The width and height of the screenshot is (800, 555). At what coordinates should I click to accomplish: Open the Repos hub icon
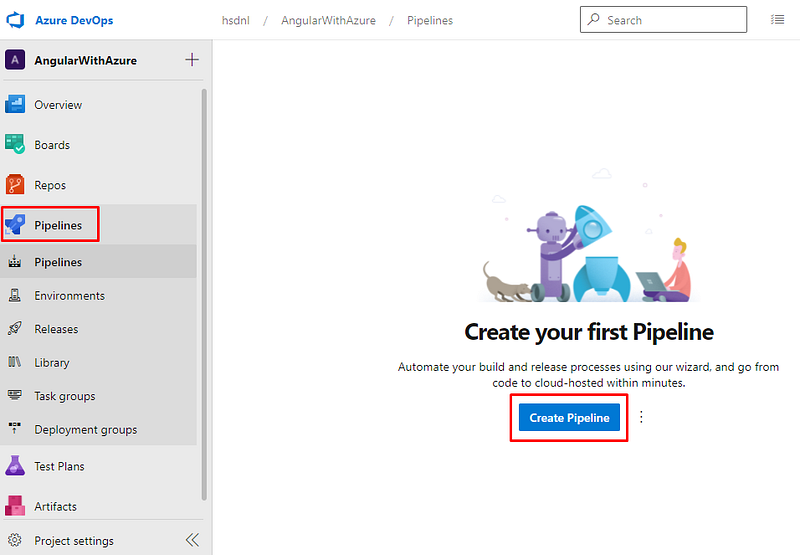point(15,185)
